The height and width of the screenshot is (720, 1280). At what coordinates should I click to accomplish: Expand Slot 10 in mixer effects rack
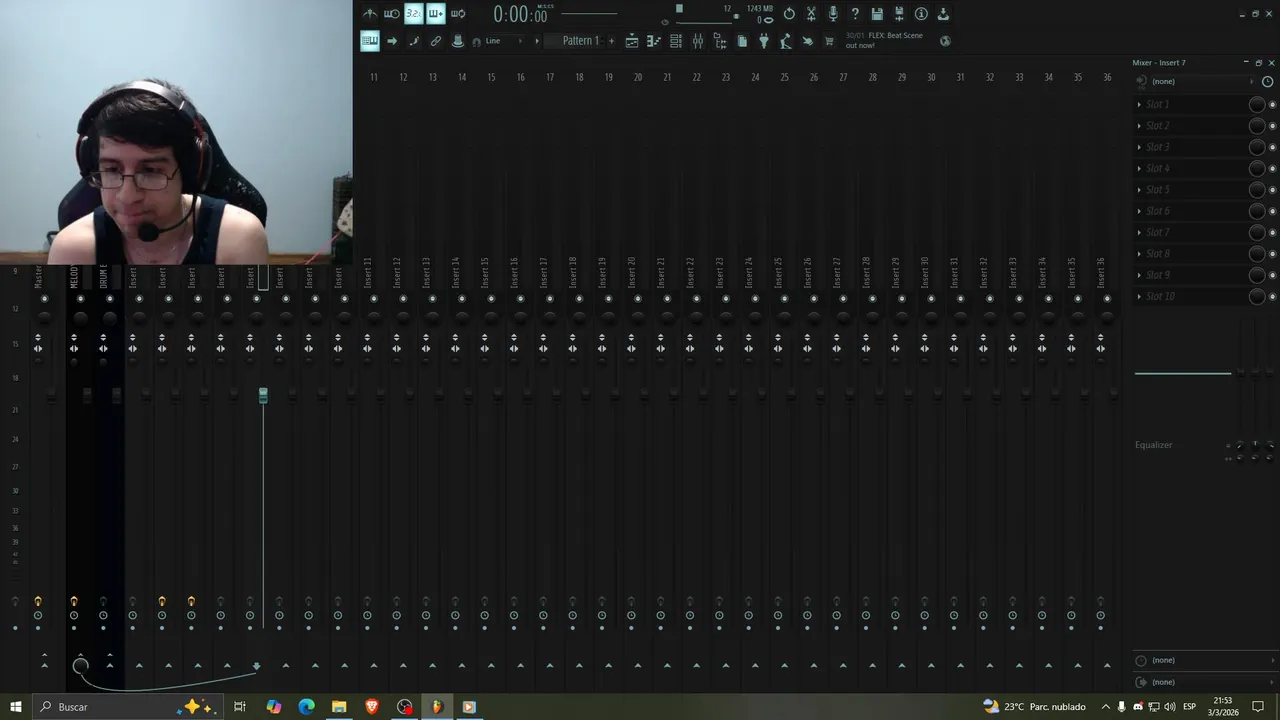pos(1139,297)
